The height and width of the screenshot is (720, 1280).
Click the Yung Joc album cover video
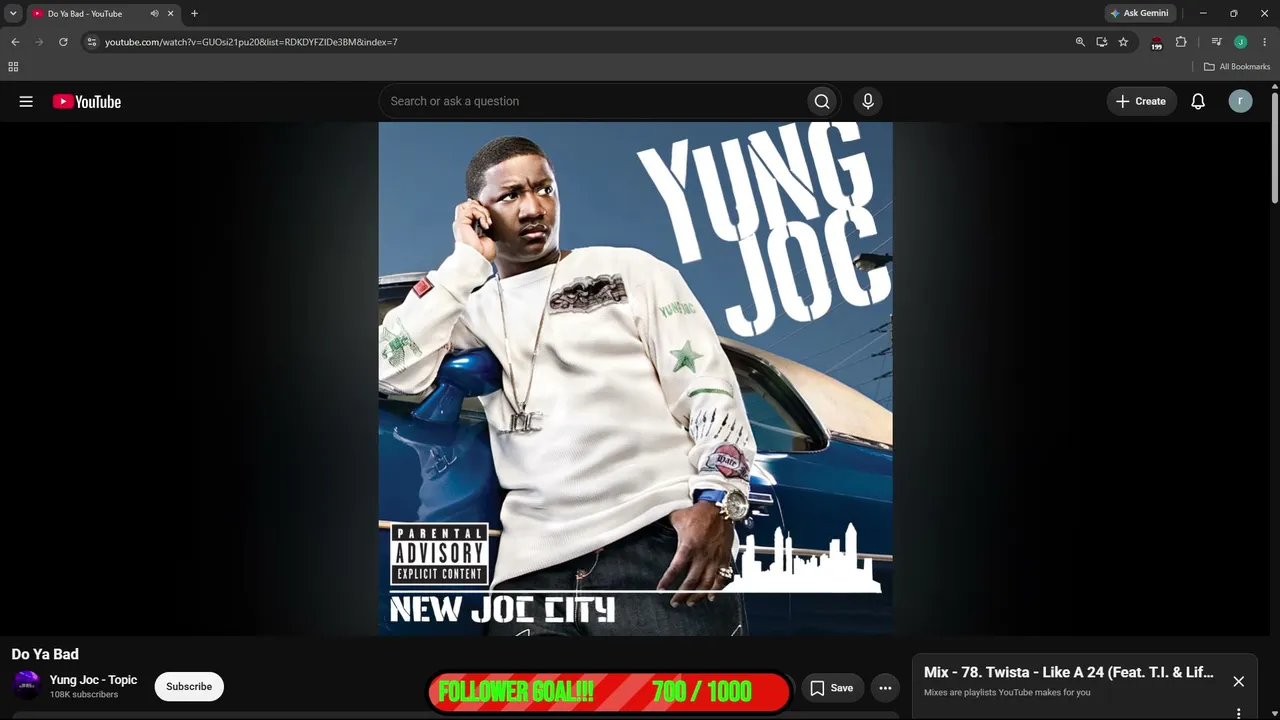click(635, 378)
